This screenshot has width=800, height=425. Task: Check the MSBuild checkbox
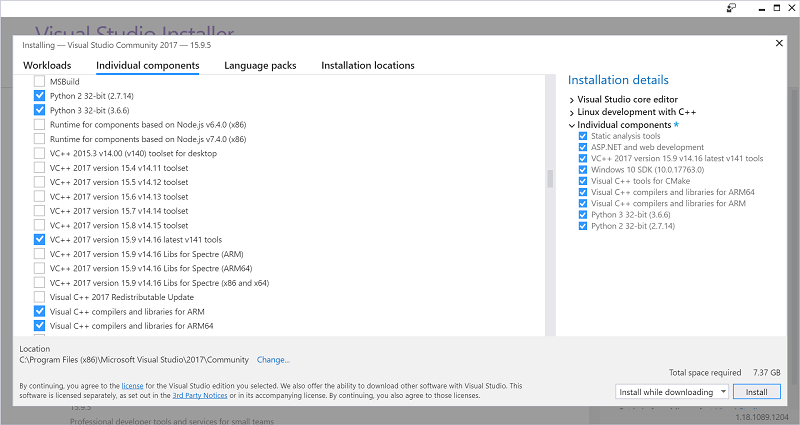coord(39,81)
